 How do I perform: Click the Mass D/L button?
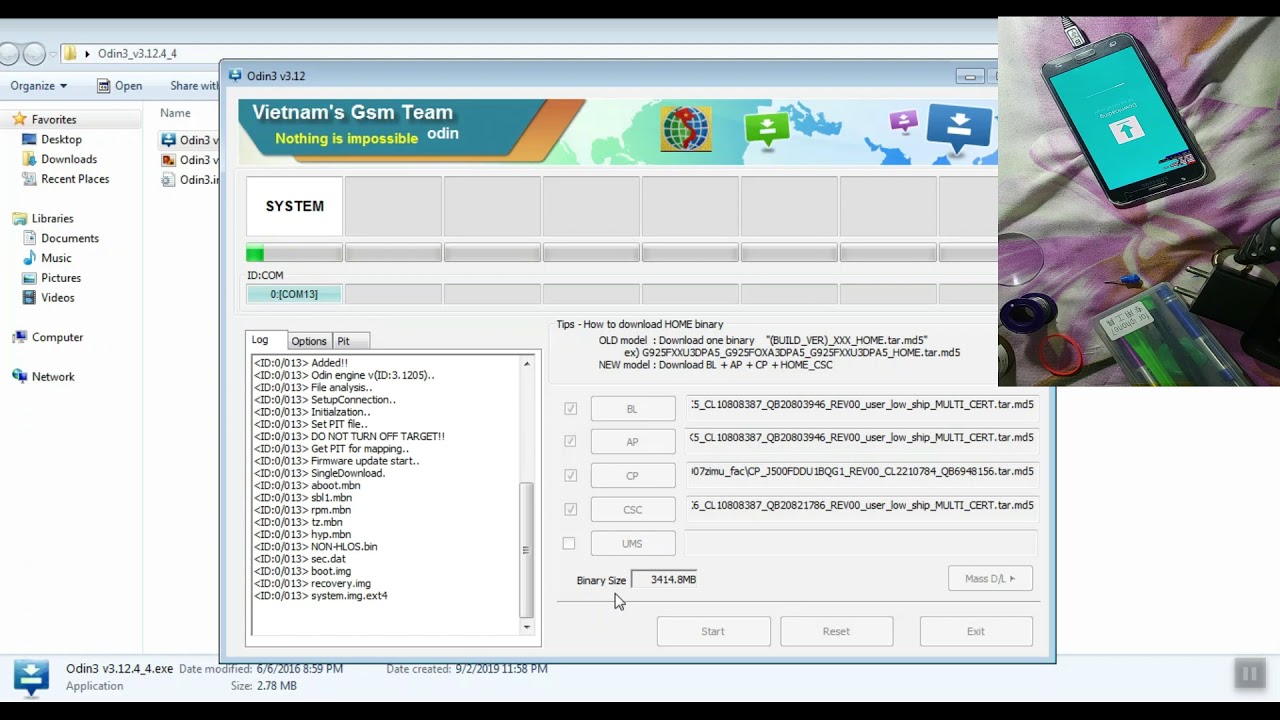990,578
